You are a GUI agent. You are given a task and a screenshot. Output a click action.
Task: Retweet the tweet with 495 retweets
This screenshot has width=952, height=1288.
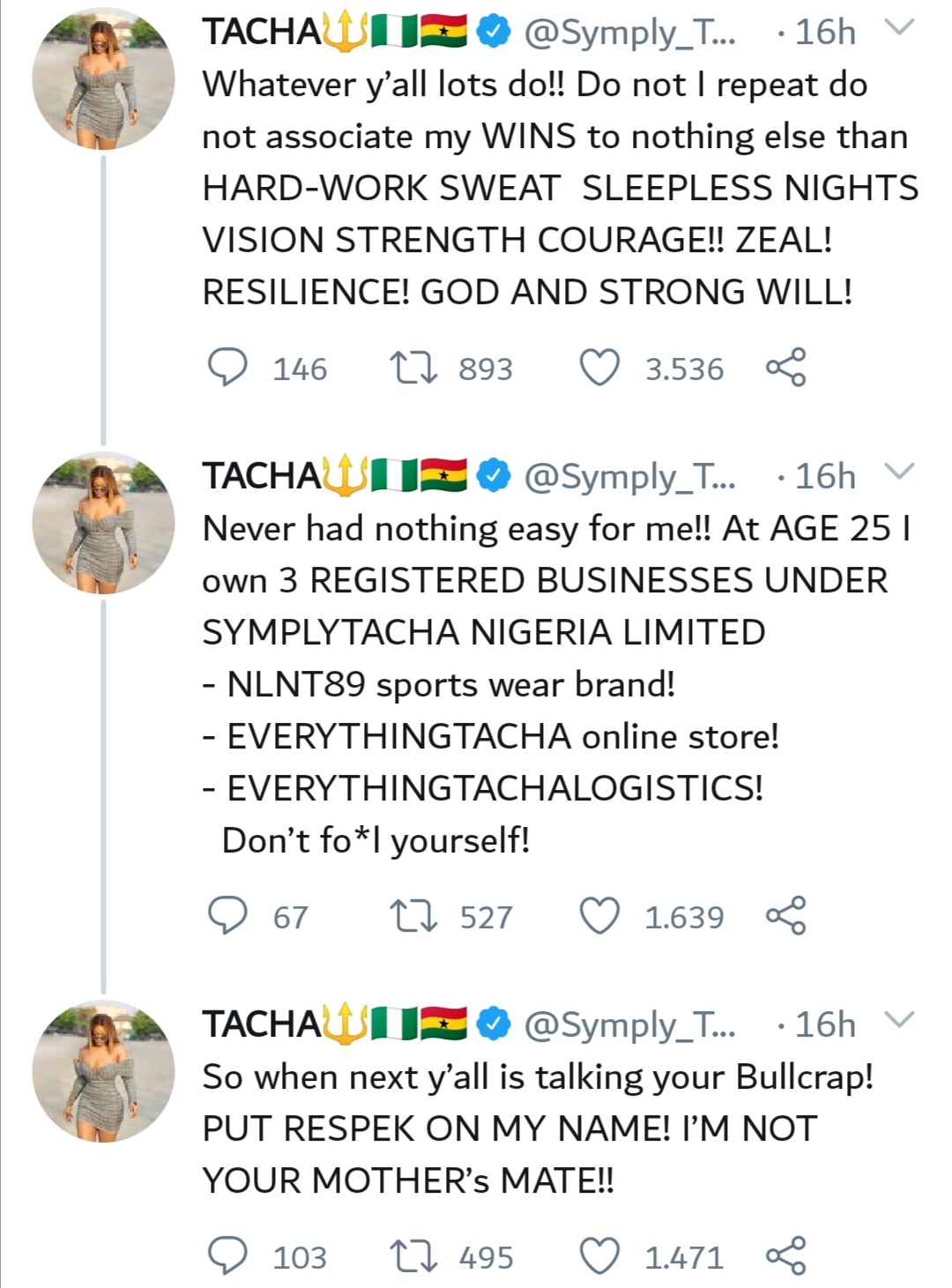pos(413,1256)
